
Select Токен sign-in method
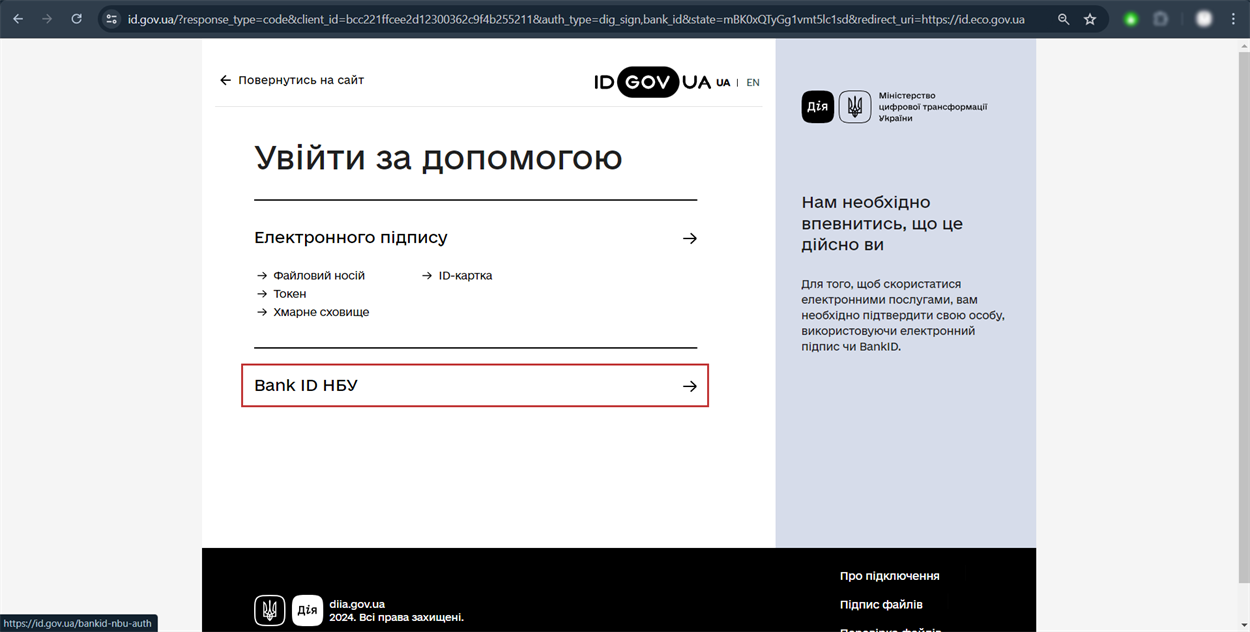tap(290, 294)
